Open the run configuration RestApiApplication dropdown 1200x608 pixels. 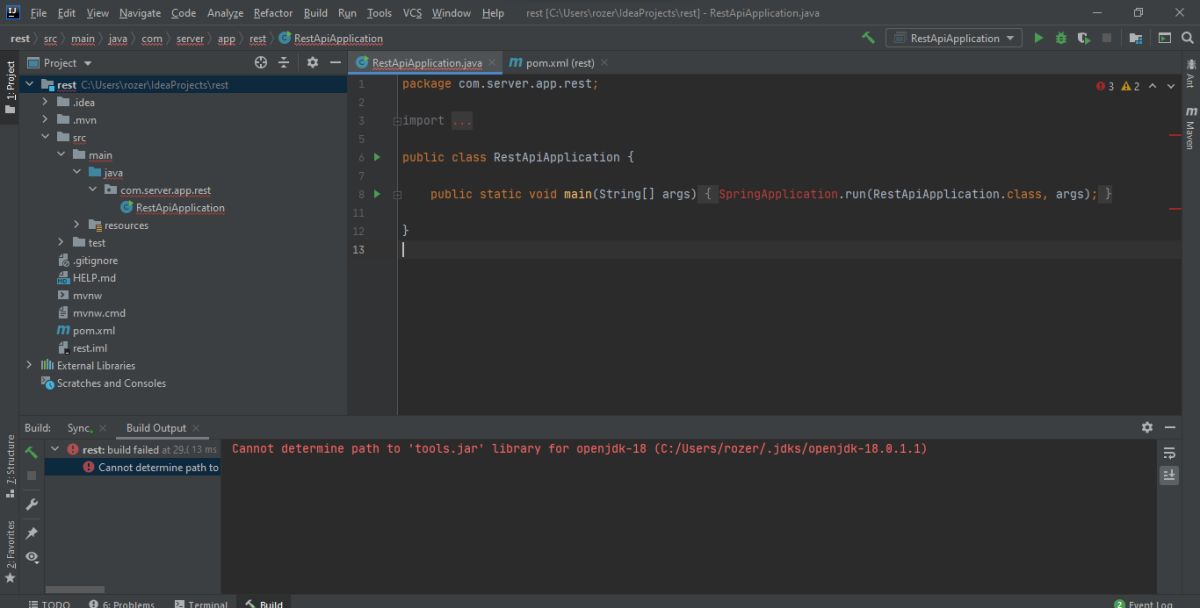(x=956, y=38)
